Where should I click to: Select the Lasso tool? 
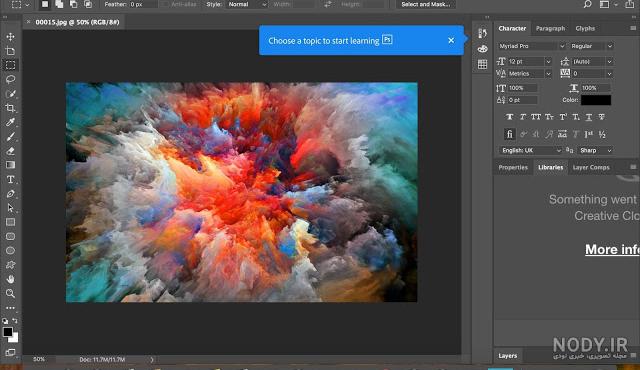pos(11,79)
